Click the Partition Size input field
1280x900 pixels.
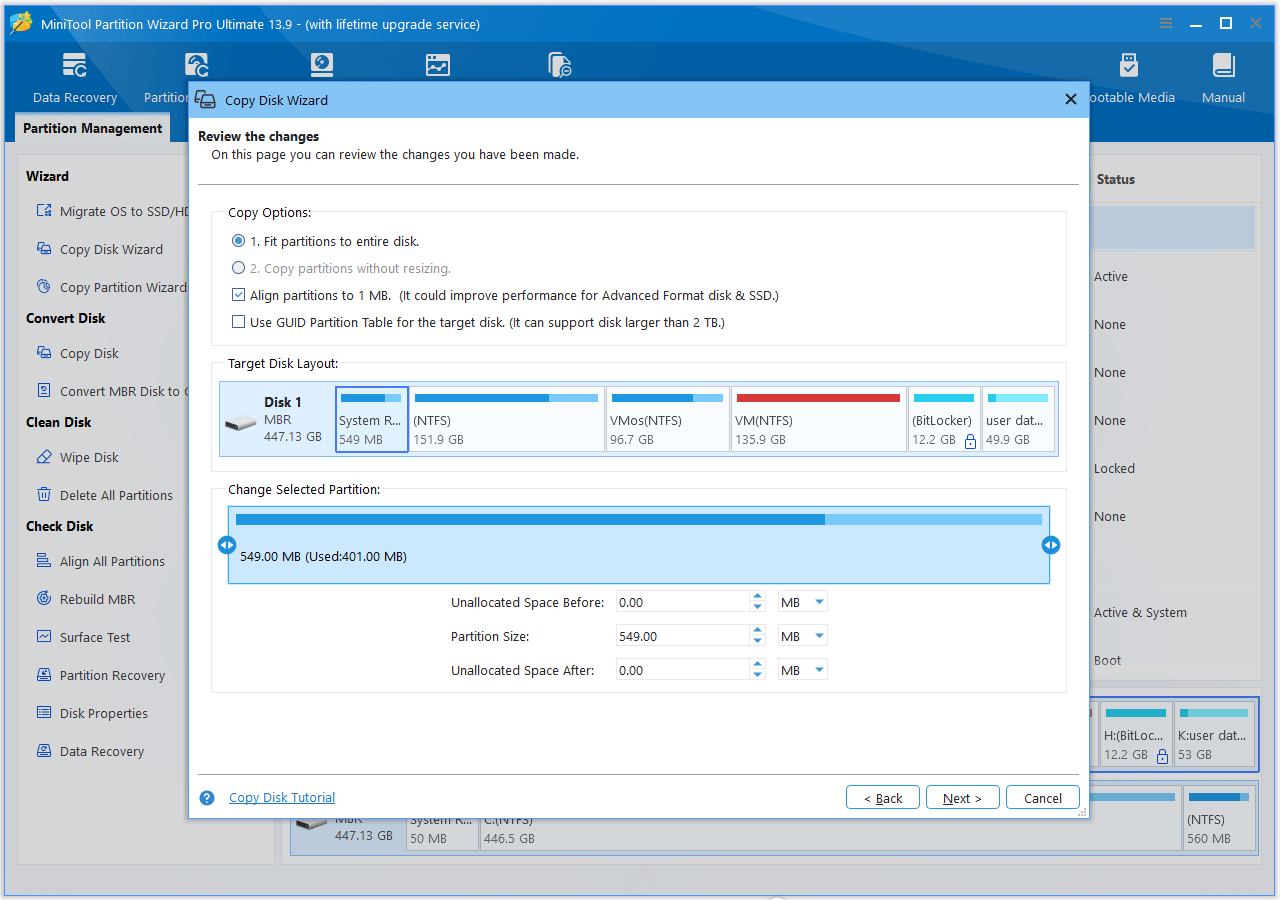683,636
